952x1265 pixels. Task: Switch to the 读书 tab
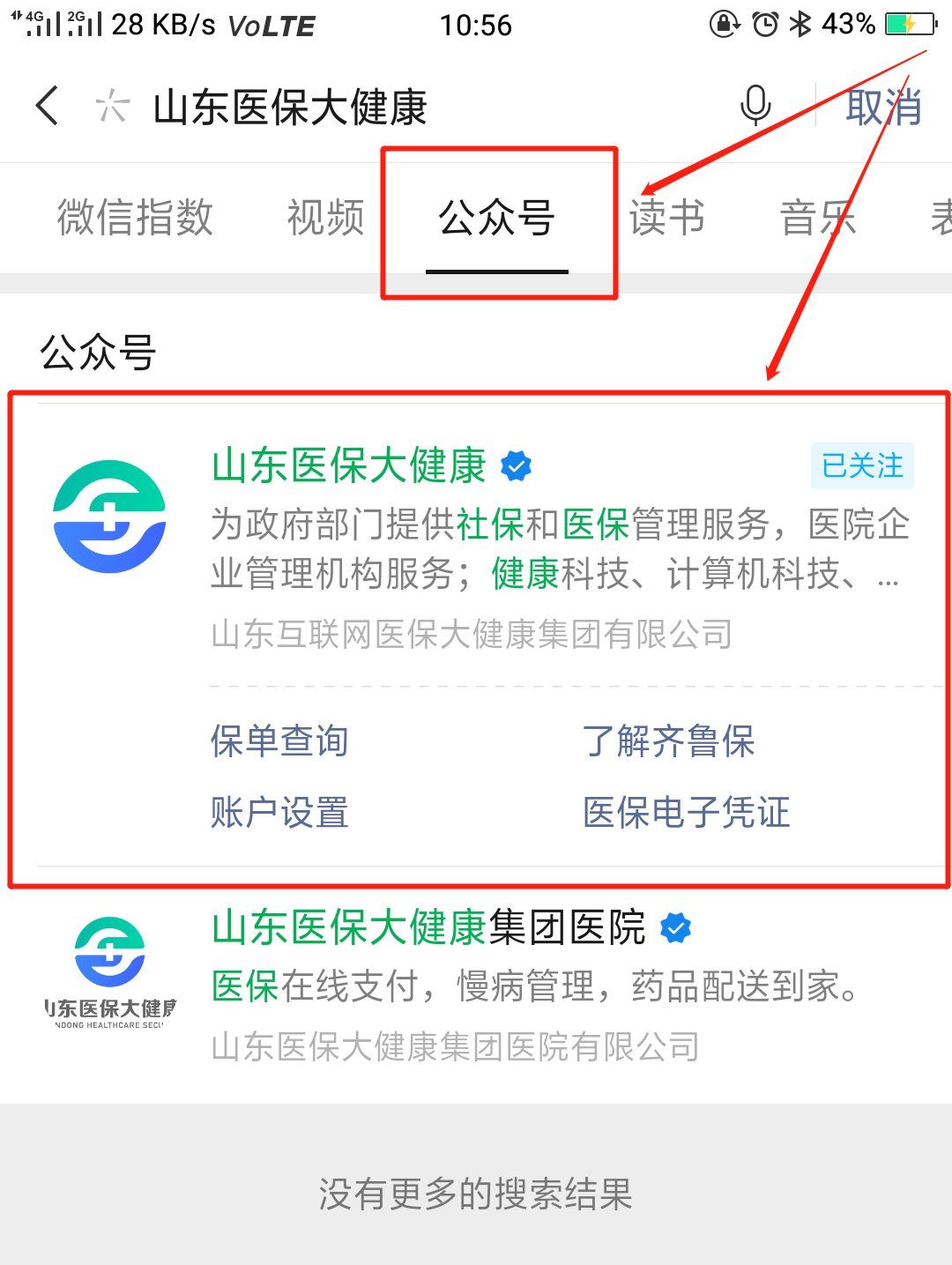point(667,217)
